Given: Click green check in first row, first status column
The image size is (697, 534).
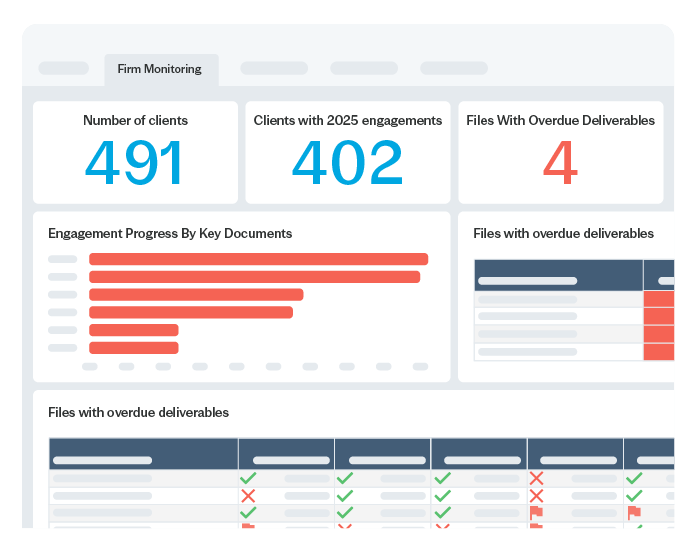Looking at the screenshot, I should coord(248,478).
